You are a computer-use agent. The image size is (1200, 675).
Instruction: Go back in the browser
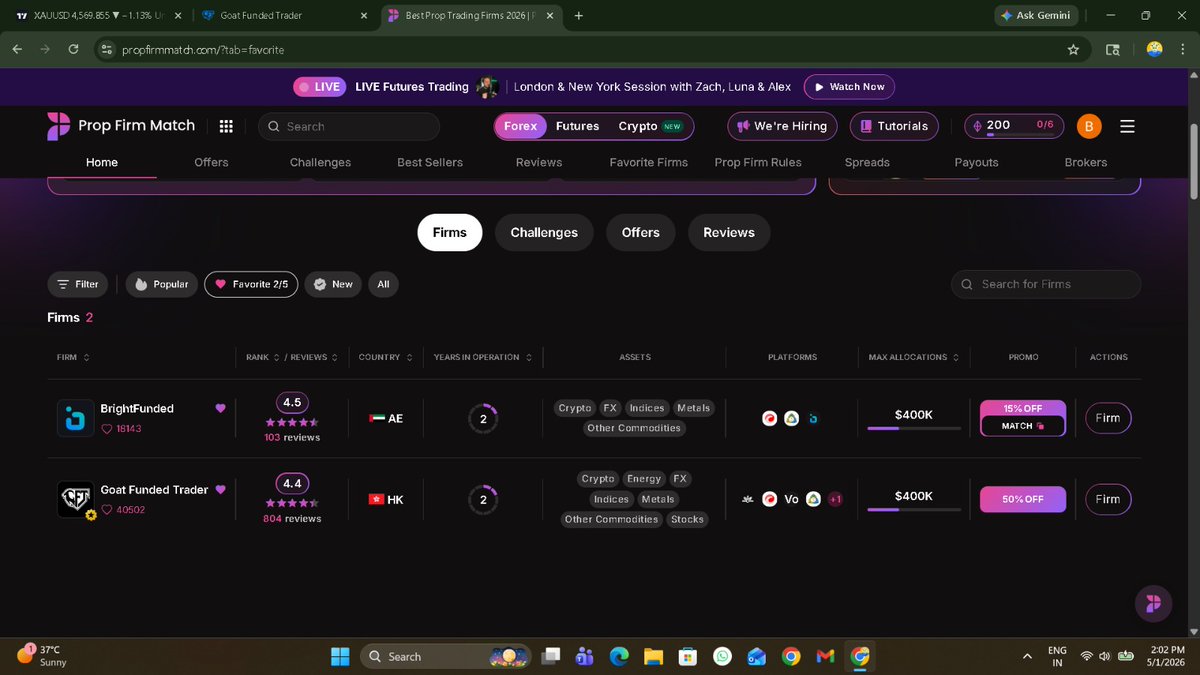(17, 49)
